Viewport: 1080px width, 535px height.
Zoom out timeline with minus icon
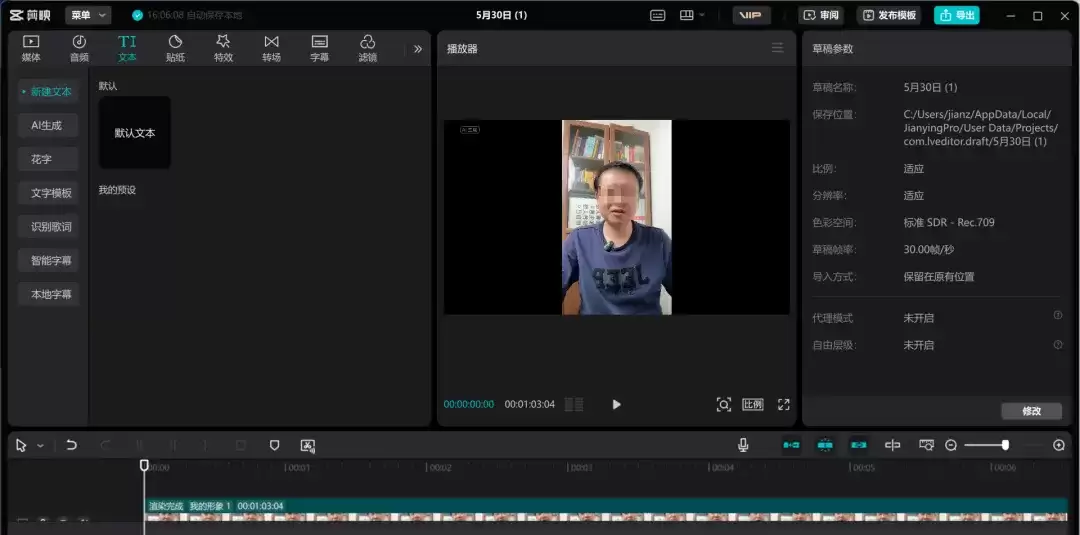951,445
